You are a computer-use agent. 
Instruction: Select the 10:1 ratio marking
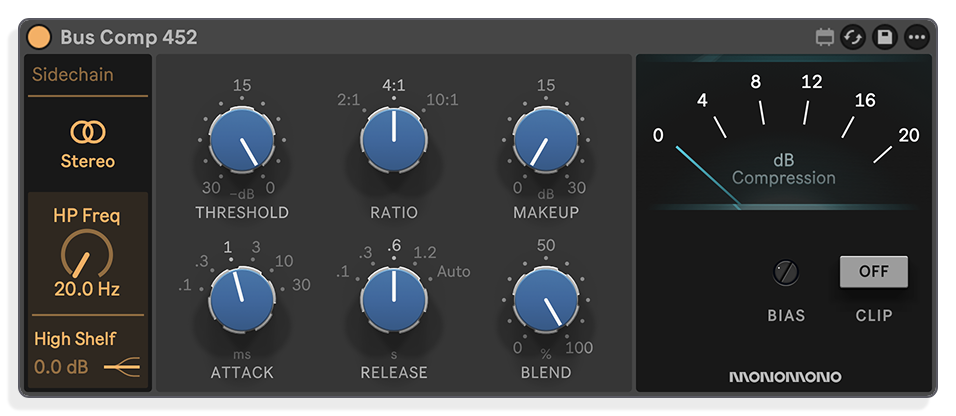click(443, 99)
